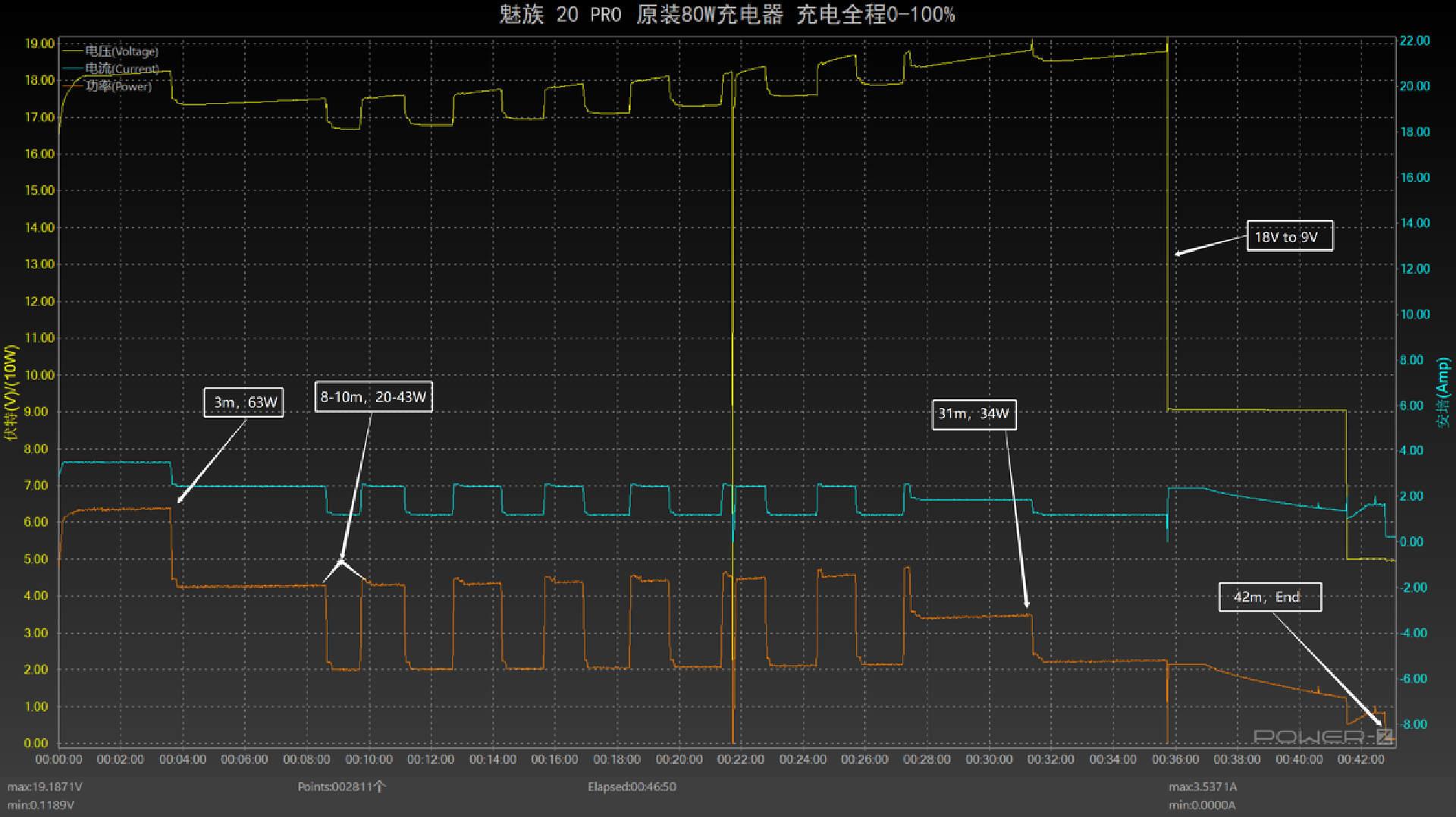Click the 00:00:00 start time label
The image size is (1456, 817).
pyautogui.click(x=58, y=759)
